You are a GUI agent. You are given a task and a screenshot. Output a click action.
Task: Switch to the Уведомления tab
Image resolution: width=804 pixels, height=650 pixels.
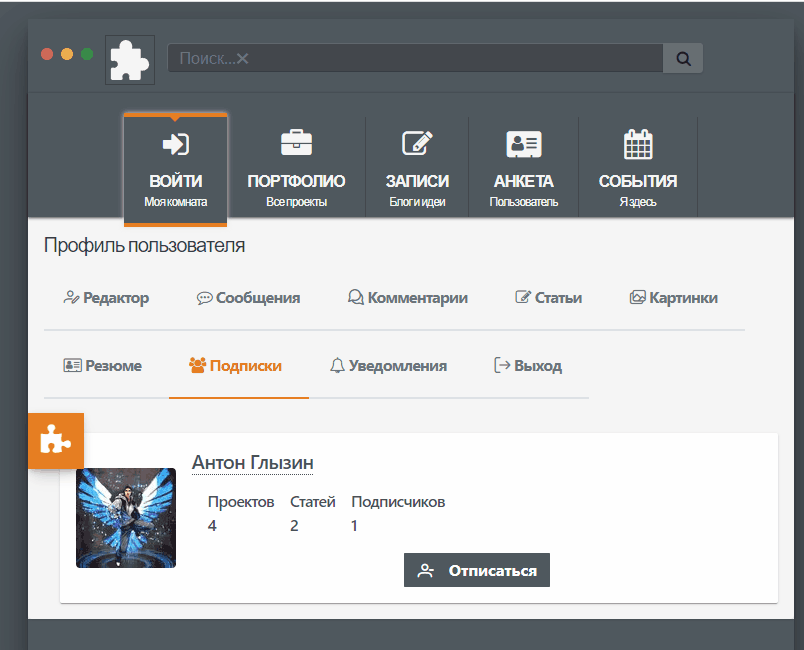[388, 365]
